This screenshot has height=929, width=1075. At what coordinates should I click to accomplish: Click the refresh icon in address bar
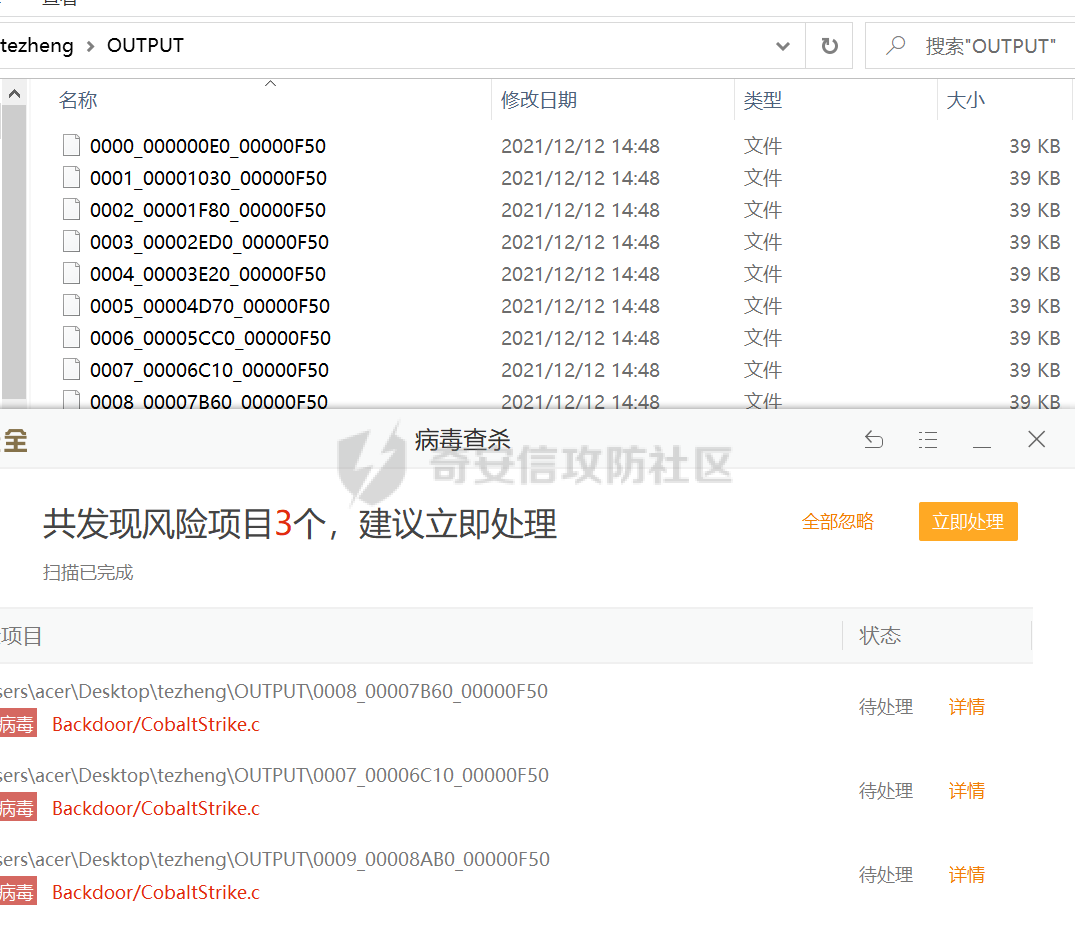click(829, 46)
